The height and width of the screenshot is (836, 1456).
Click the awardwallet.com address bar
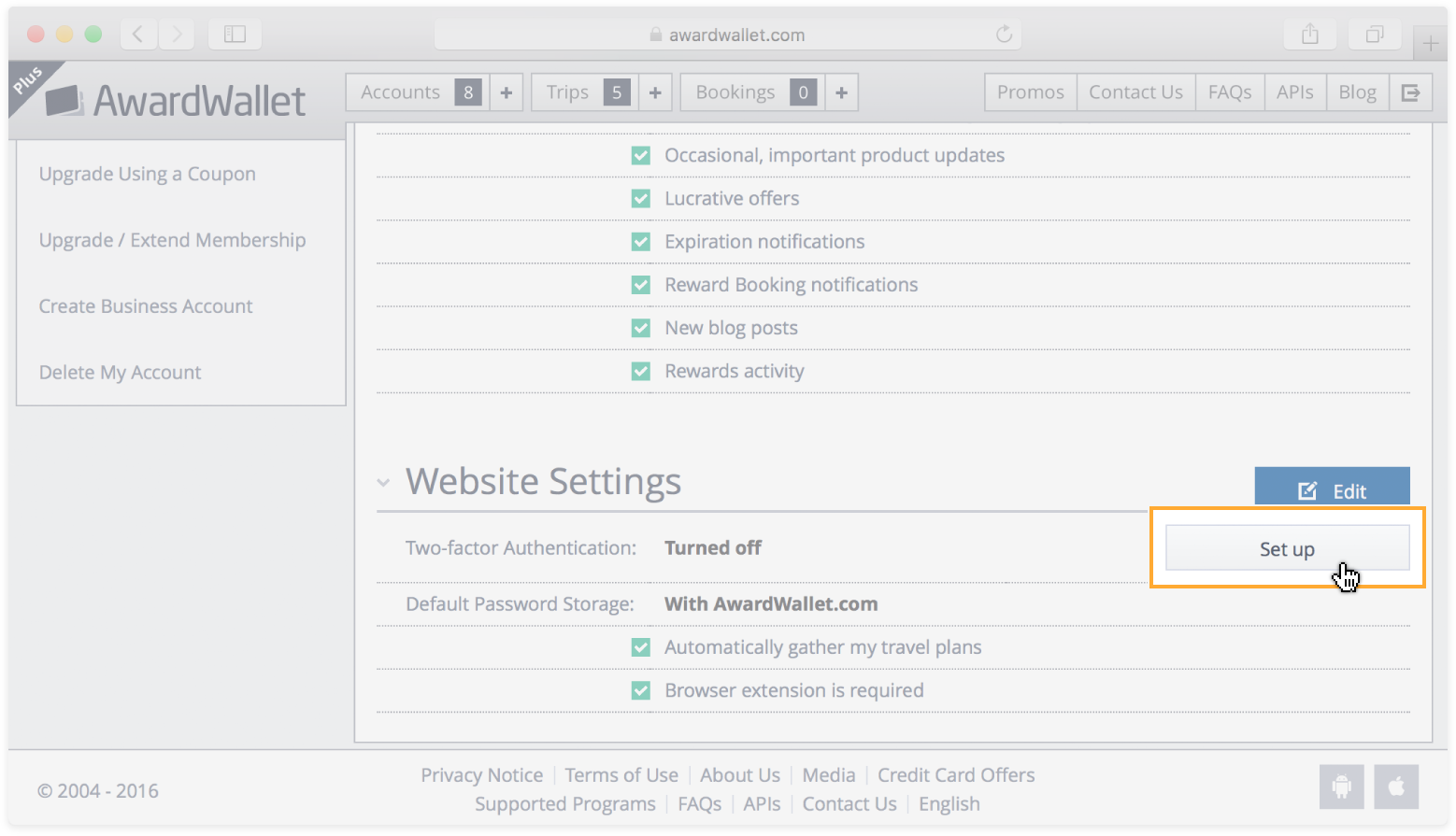coord(727,35)
